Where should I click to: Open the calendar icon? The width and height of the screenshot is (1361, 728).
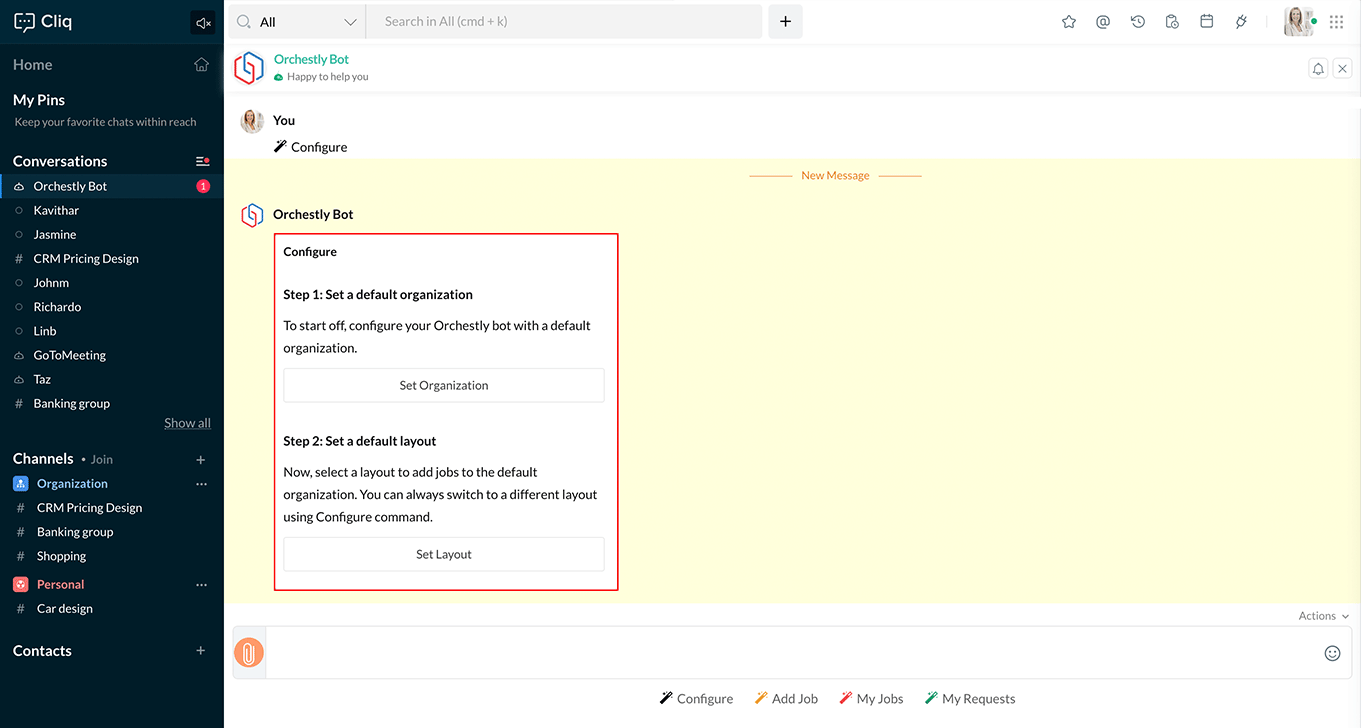1207,22
